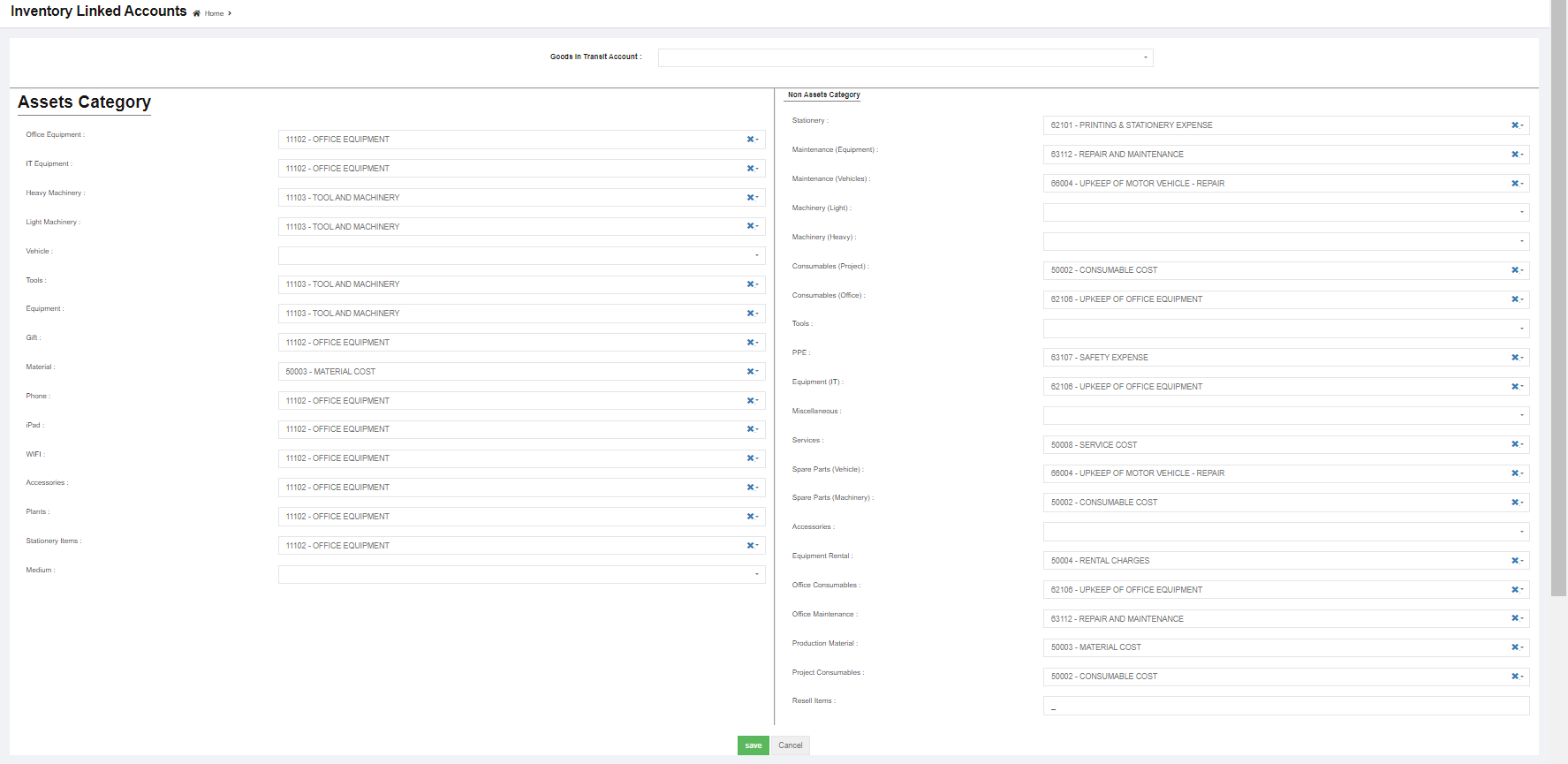Clear the Stationery expense account selection
This screenshot has height=764, width=1568.
click(x=1514, y=125)
